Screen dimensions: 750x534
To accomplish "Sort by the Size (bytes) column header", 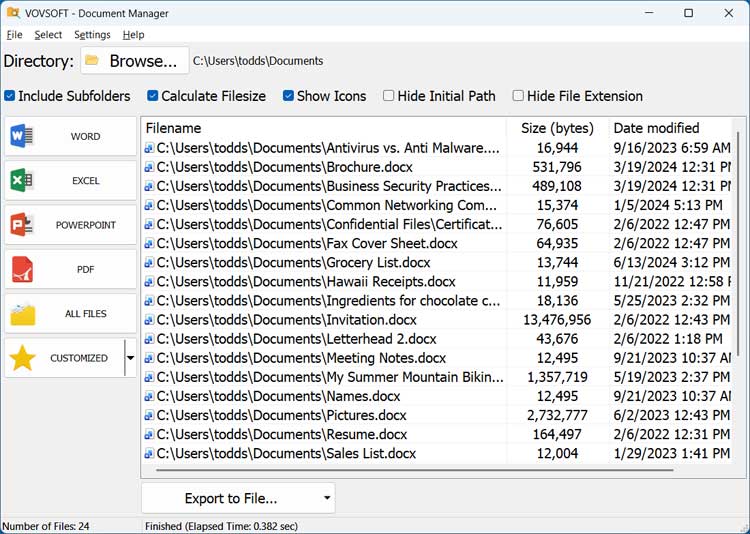I will click(x=558, y=128).
